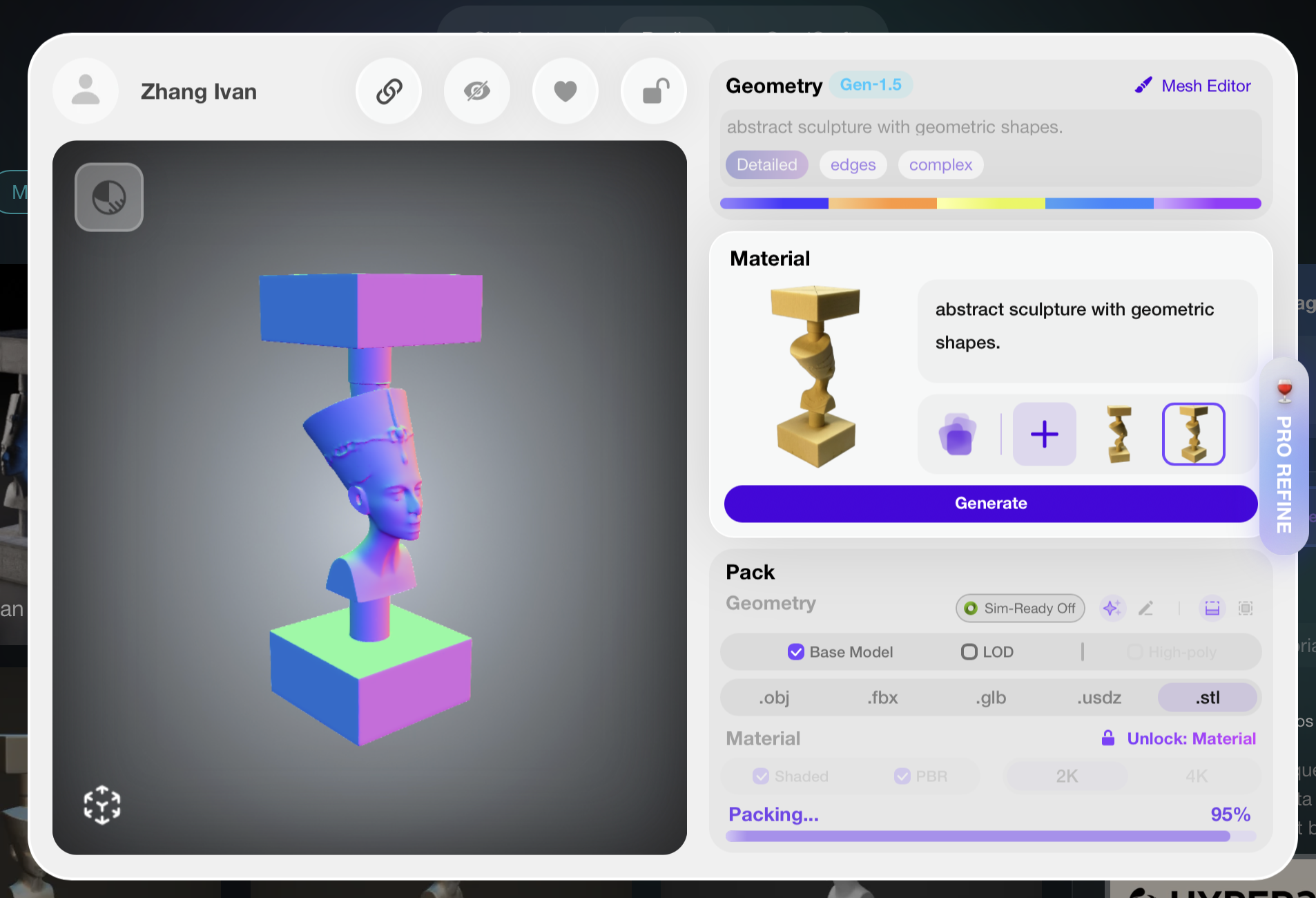
Task: Select the first golden sculpture thumbnail
Action: pos(1119,434)
